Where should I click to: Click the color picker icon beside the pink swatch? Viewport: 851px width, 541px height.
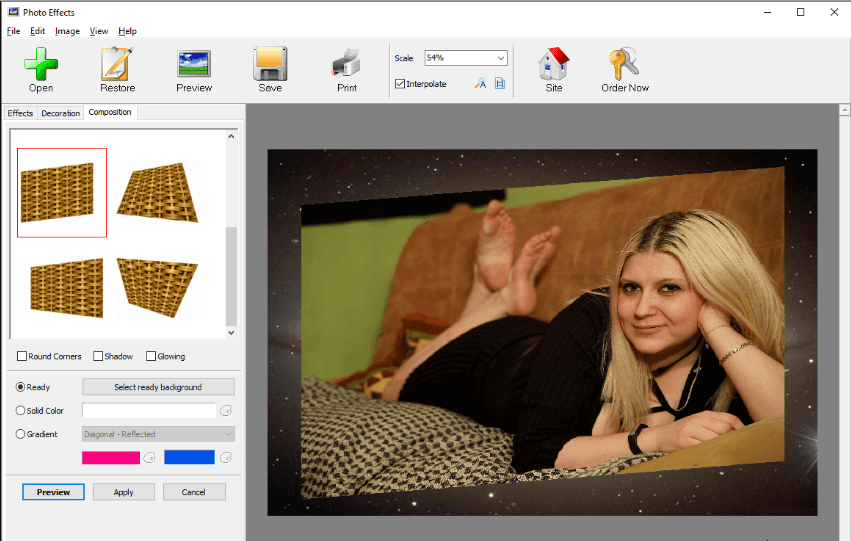pos(149,458)
